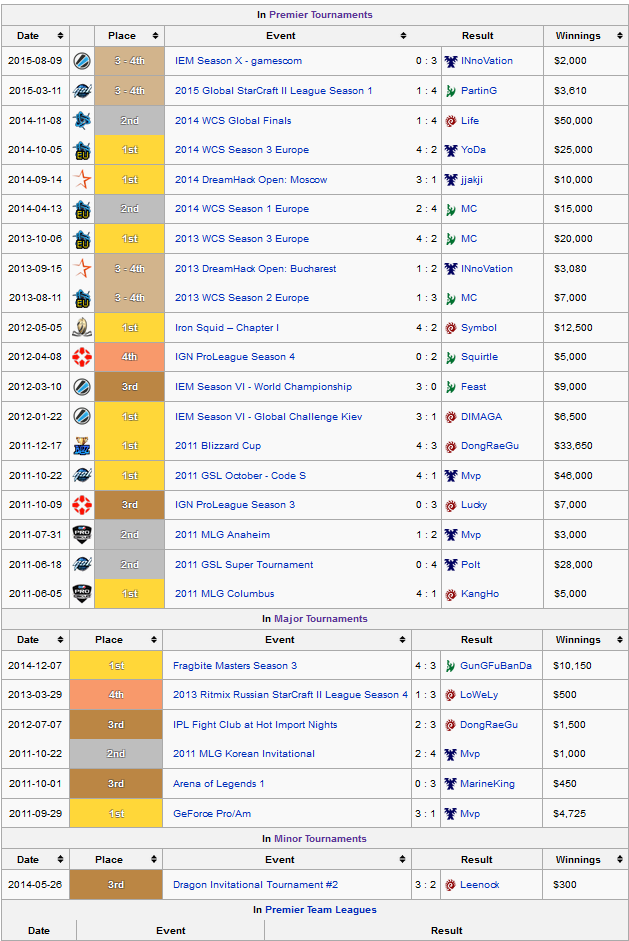629x941 pixels.
Task: Open the Major Tournaments heading link
Action: point(321,619)
